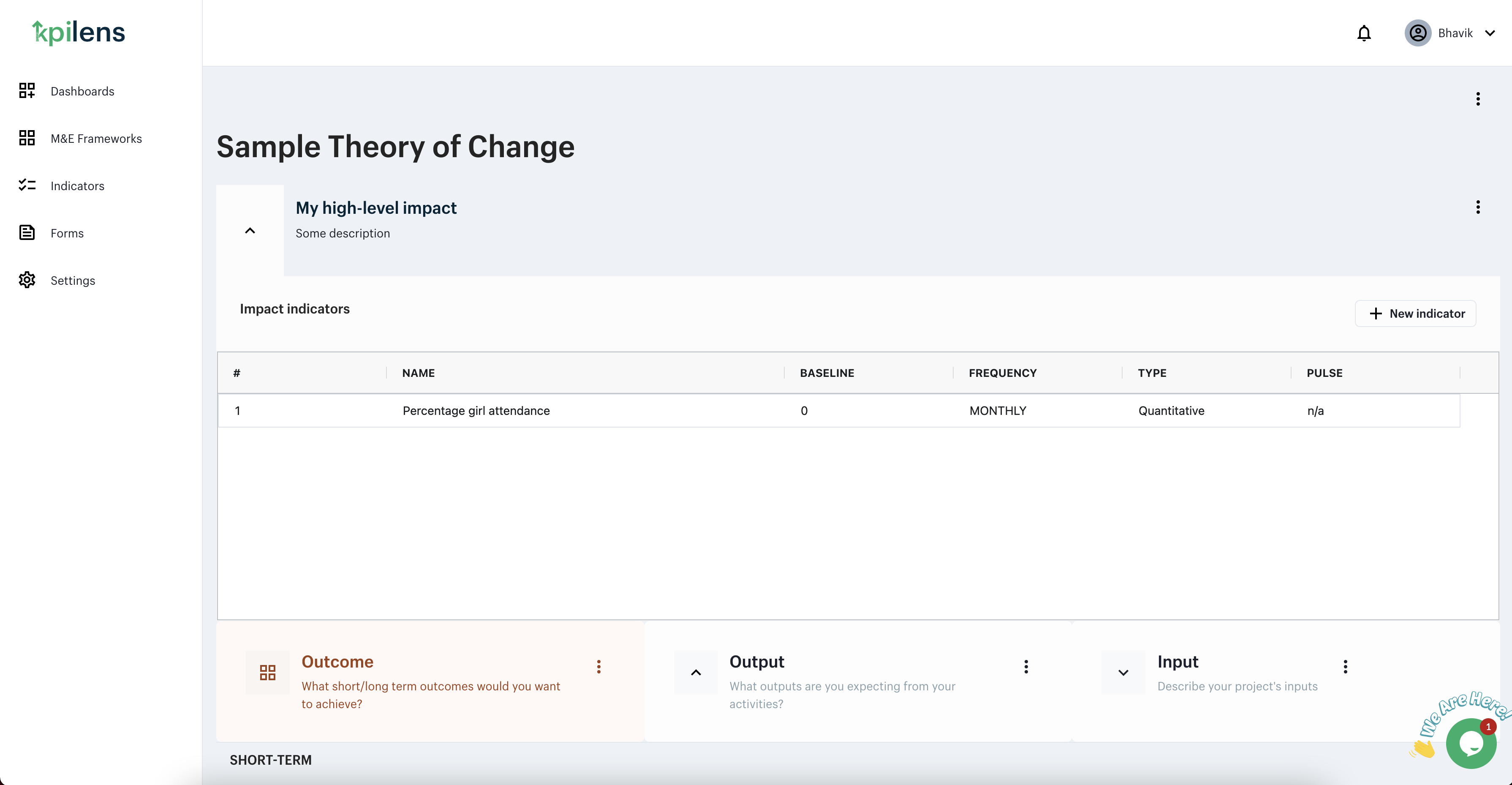Click the Forms document icon
The image size is (1512, 785).
[27, 232]
